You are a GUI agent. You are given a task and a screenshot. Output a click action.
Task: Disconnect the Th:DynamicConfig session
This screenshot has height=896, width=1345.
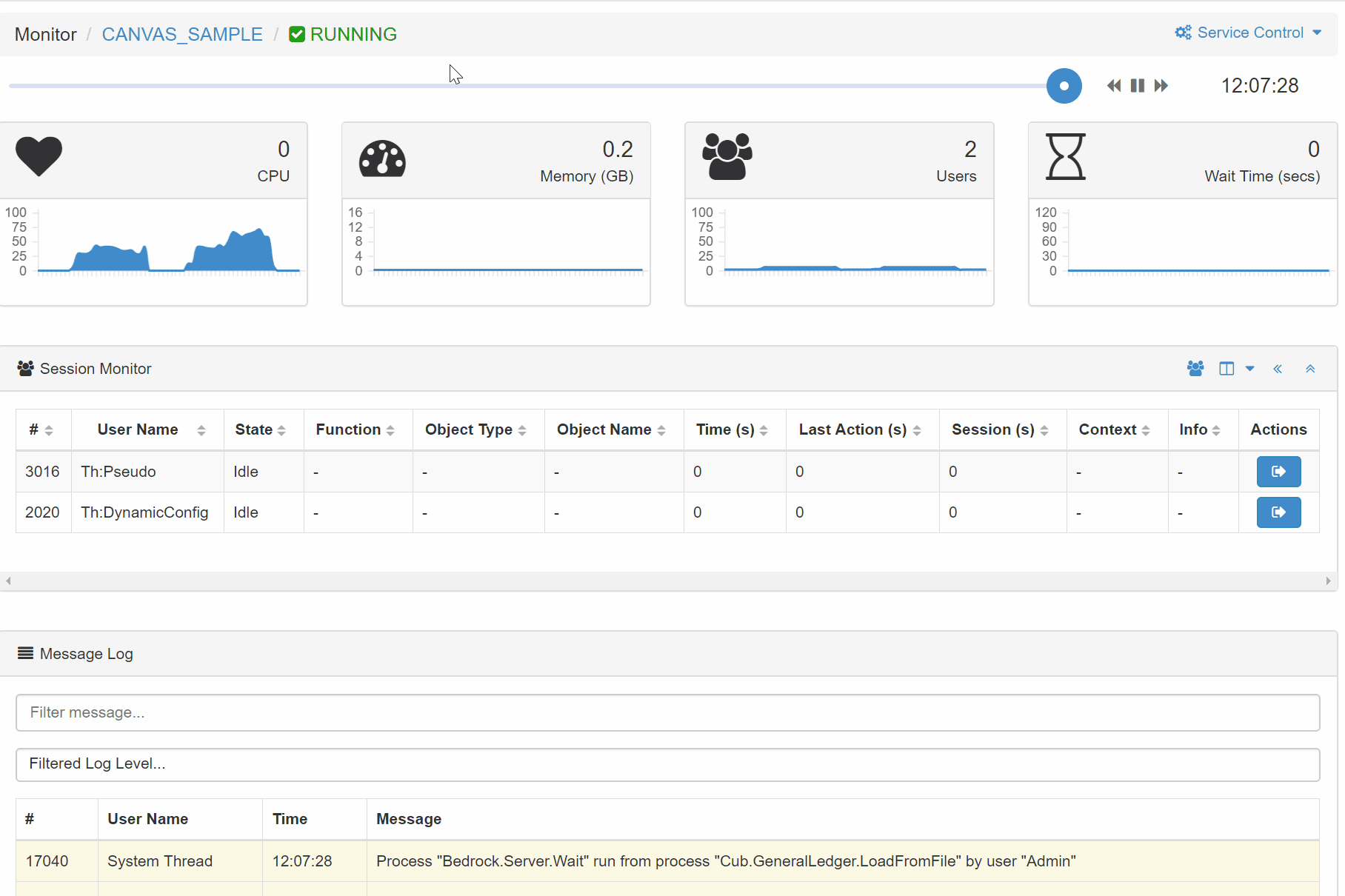(1278, 512)
